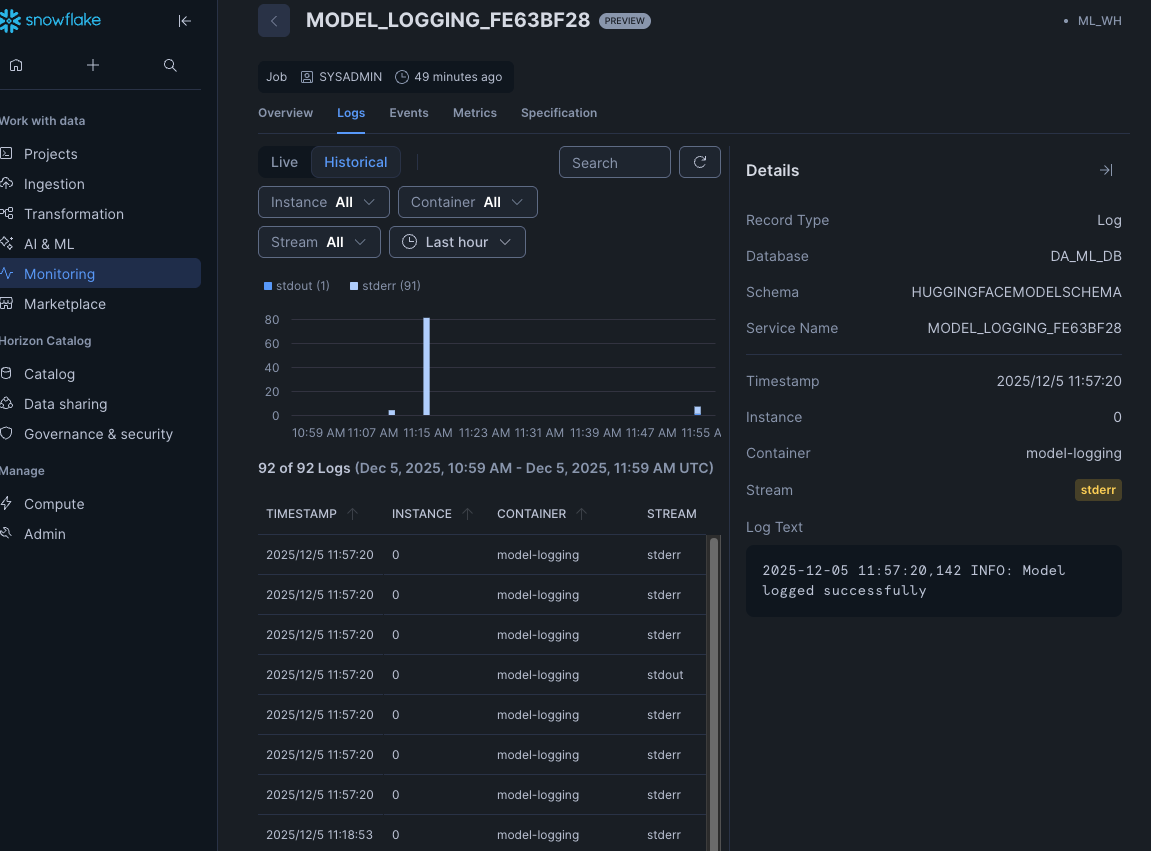The width and height of the screenshot is (1151, 851).
Task: Click the logs Search field
Action: click(x=614, y=162)
